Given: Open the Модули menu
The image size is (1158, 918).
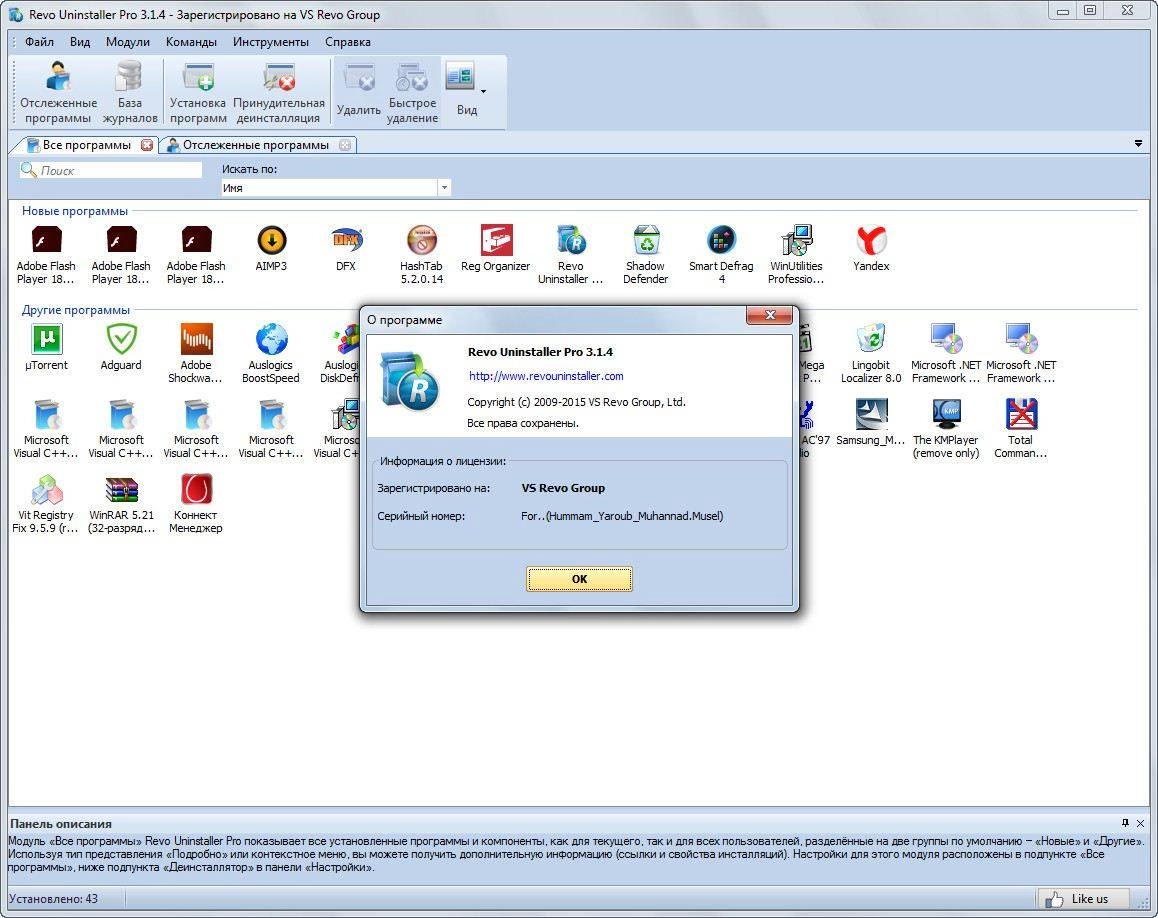Looking at the screenshot, I should tap(128, 42).
